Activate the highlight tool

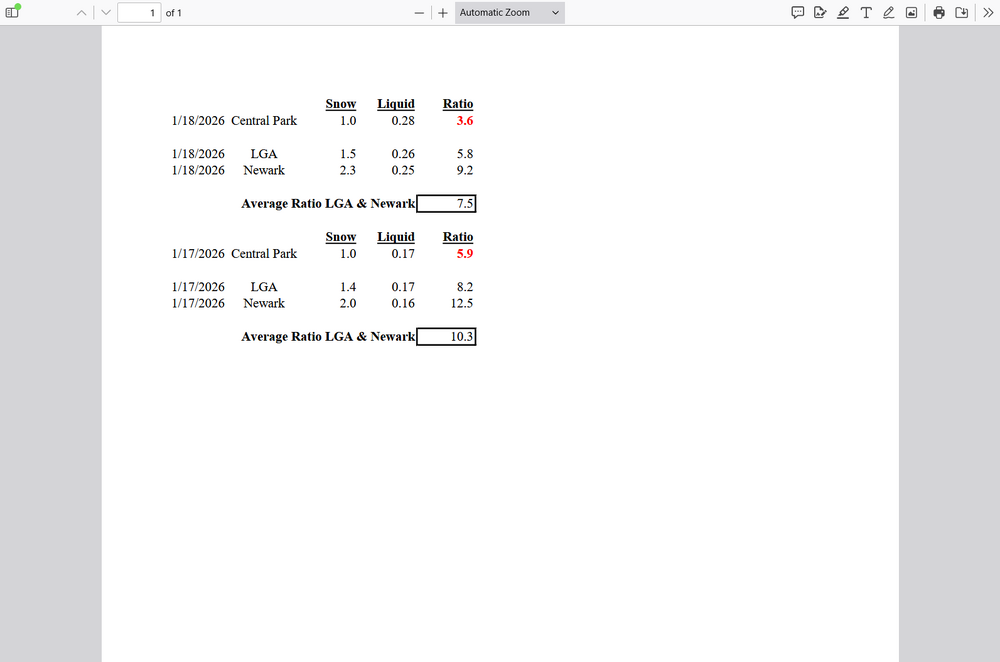pos(843,13)
